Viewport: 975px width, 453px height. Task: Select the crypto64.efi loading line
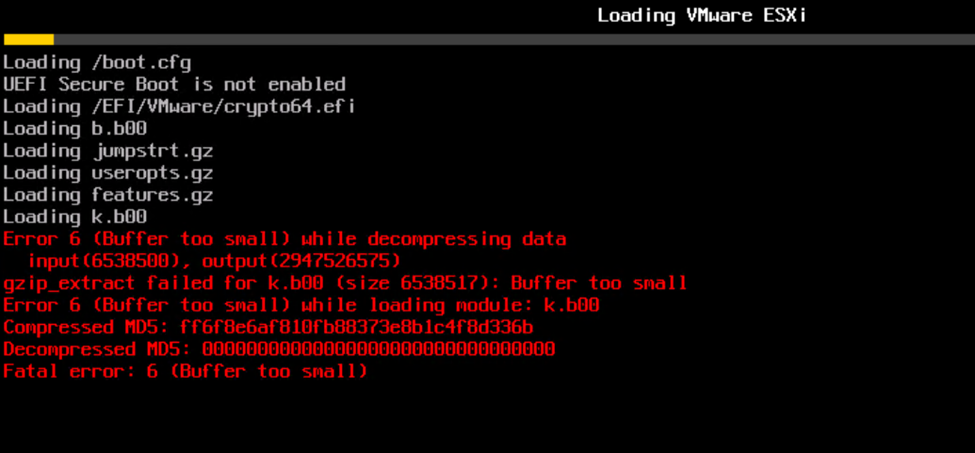(x=179, y=106)
